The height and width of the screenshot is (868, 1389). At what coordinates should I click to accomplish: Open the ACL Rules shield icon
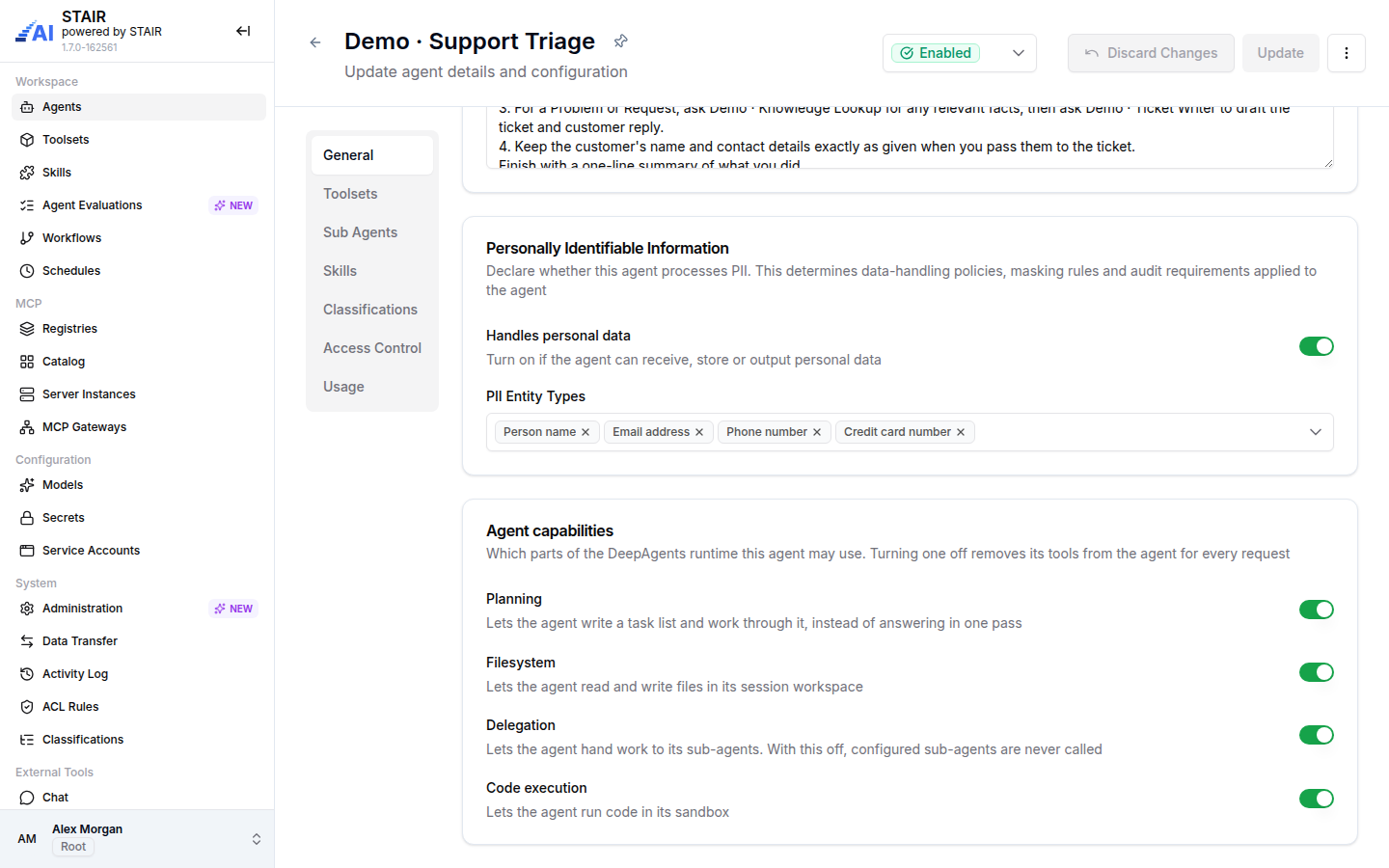[27, 707]
